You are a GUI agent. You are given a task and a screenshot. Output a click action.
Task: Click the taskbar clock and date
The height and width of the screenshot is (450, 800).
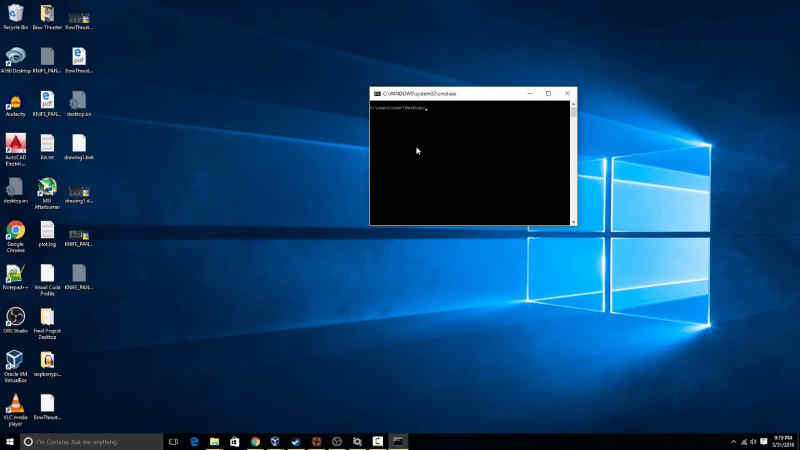coord(783,442)
